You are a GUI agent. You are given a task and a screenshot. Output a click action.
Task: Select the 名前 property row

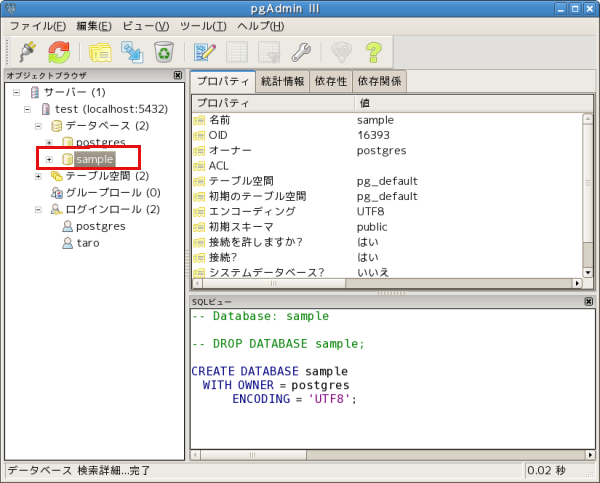(x=387, y=120)
